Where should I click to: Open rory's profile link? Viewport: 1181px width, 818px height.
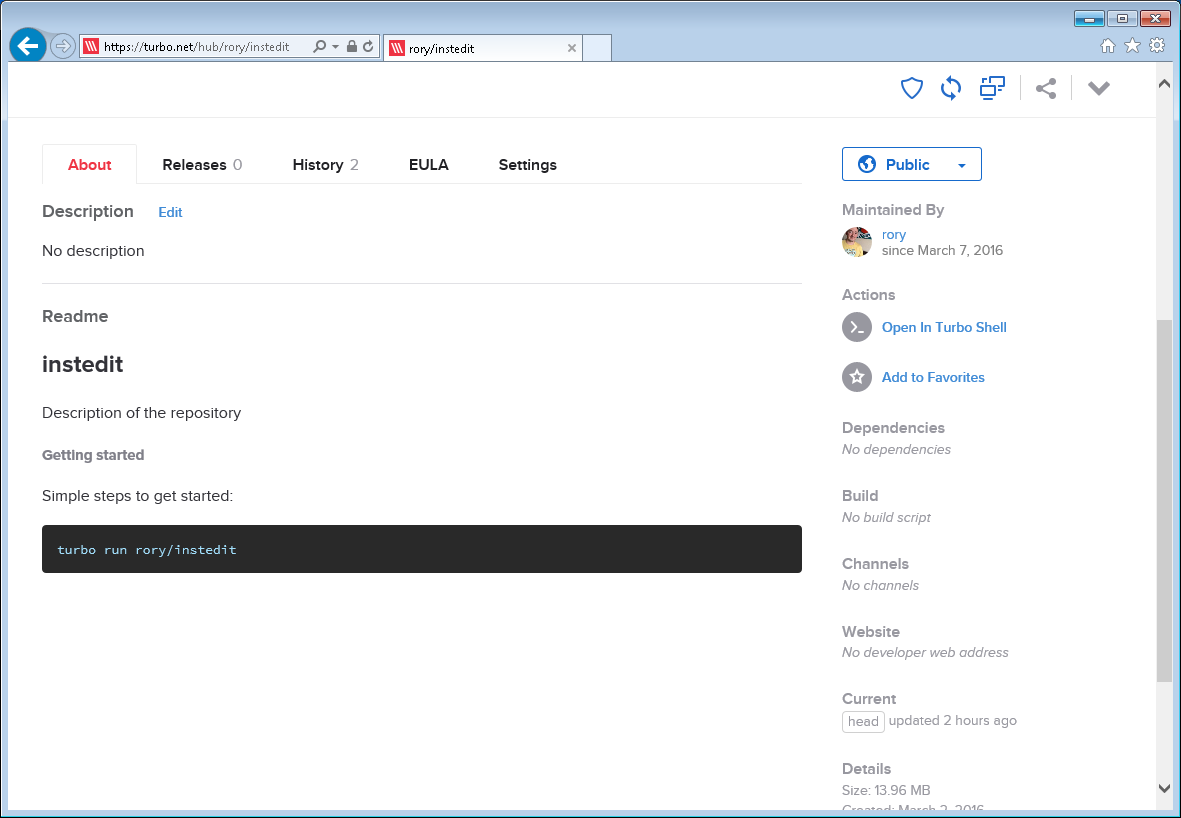tap(893, 235)
